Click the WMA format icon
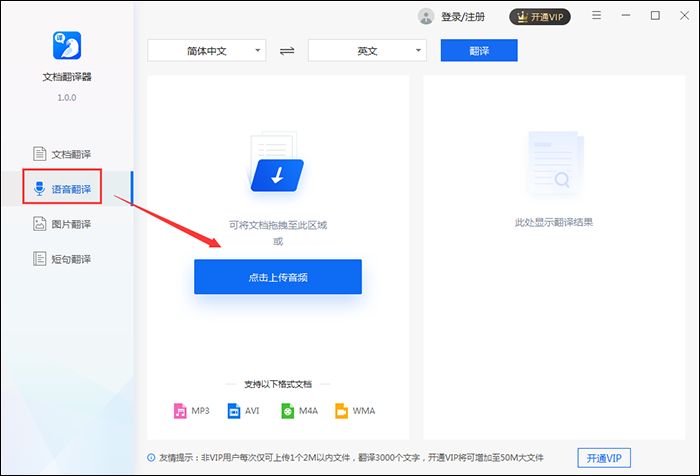Image resolution: width=700 pixels, height=476 pixels. pos(342,410)
